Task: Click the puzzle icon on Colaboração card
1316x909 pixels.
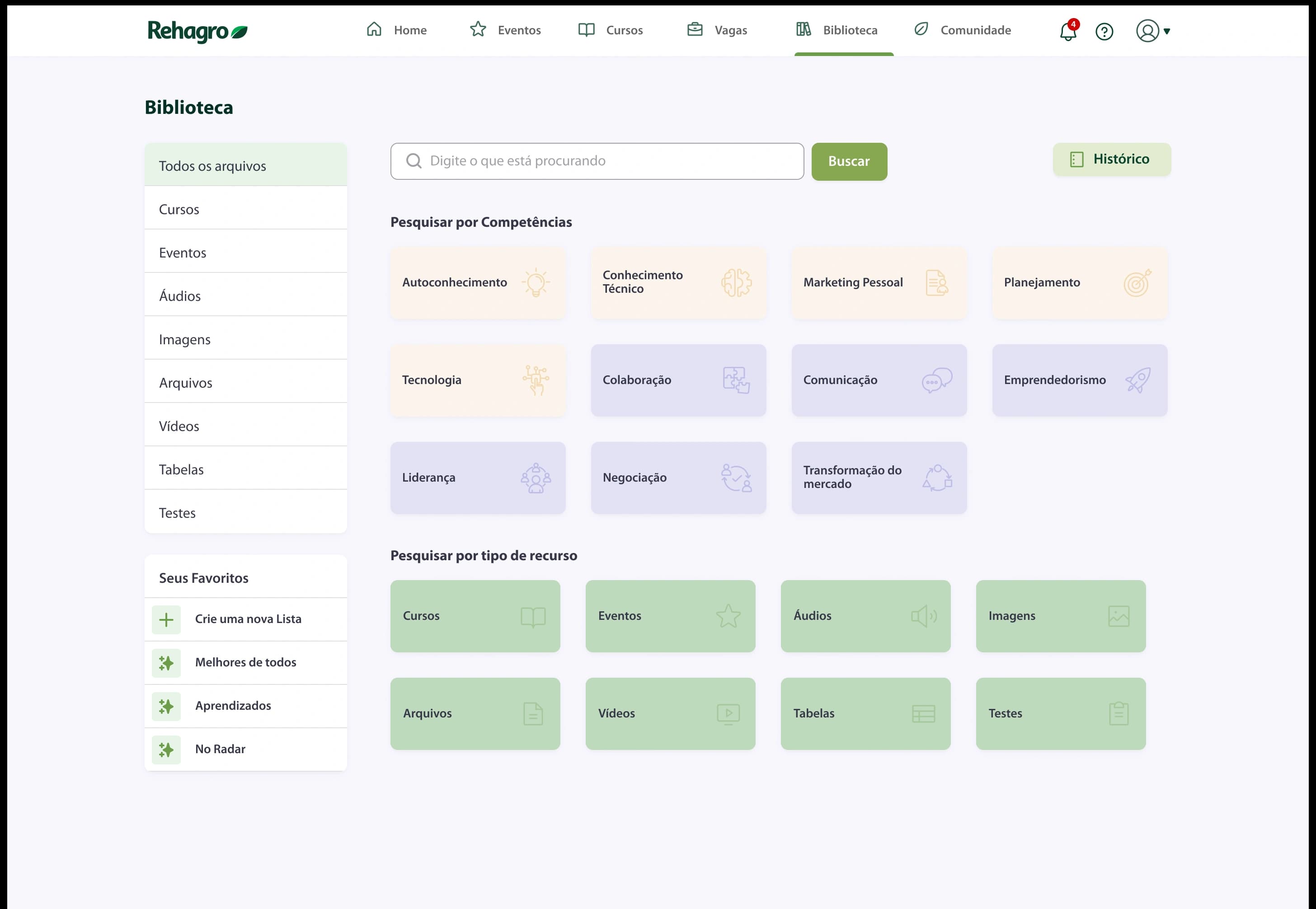Action: (x=736, y=380)
